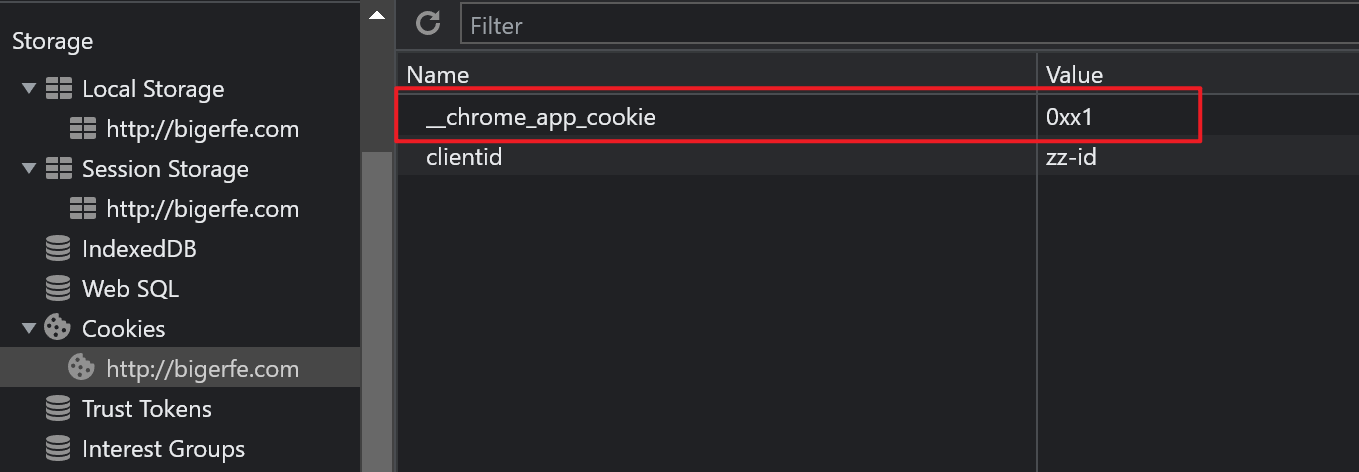Collapse the Cookies tree node
Screen dimensions: 1359x472
[x=27, y=329]
